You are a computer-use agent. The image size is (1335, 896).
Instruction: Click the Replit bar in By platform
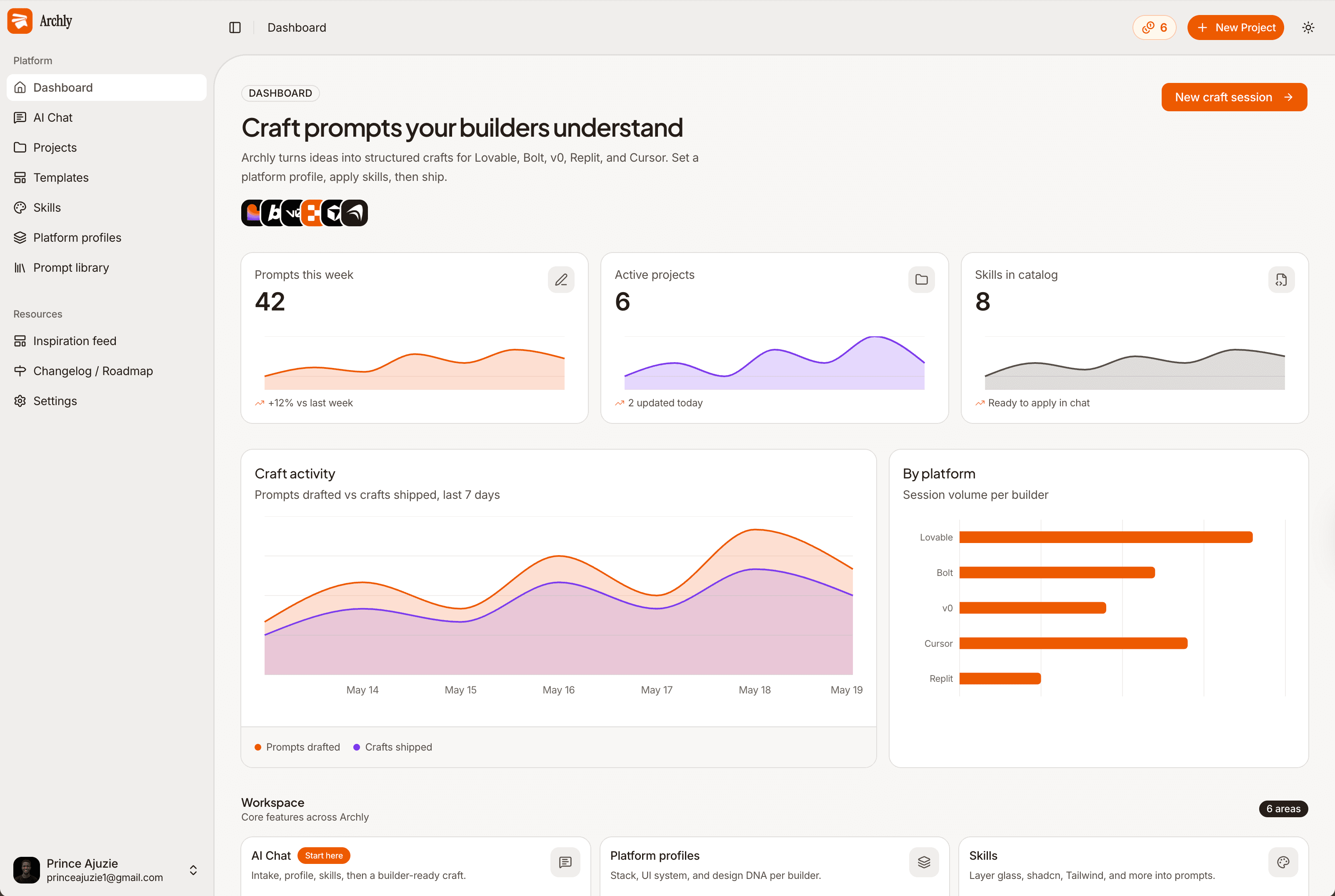tap(1000, 678)
